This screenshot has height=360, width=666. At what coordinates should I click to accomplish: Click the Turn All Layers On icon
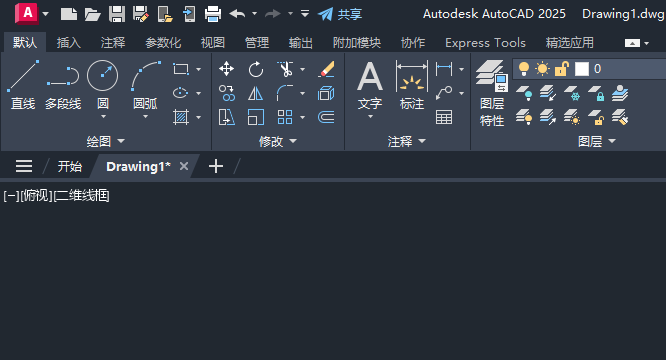[524, 117]
